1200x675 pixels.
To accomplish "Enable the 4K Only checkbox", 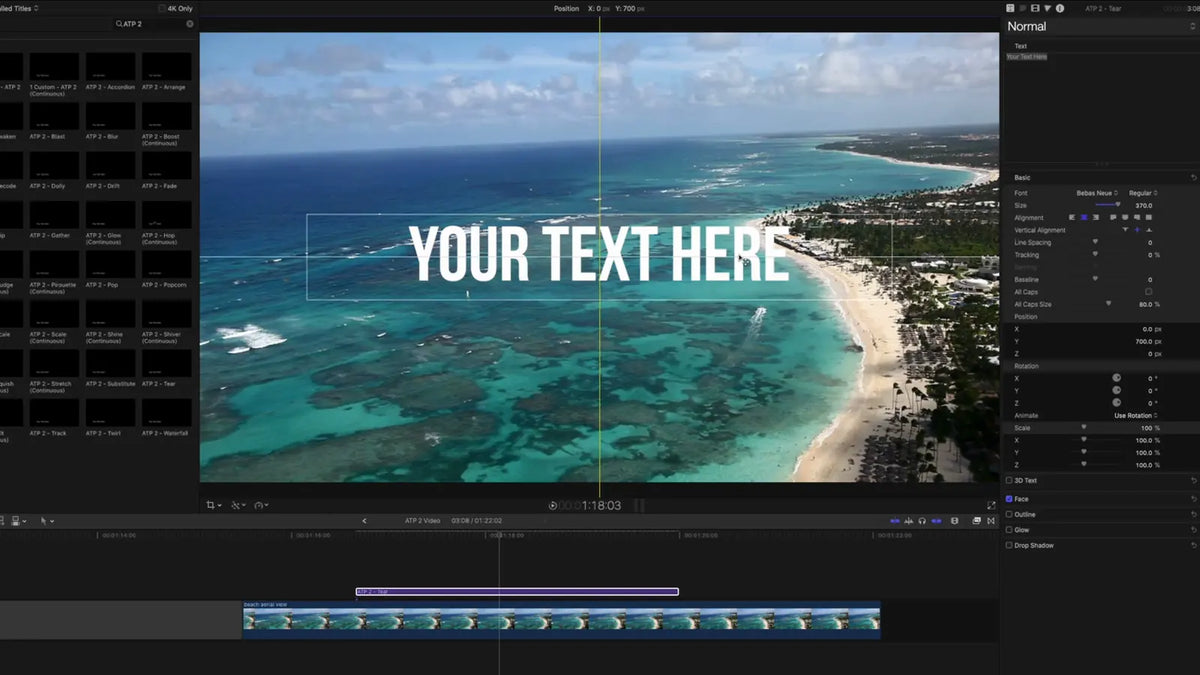I will [162, 8].
